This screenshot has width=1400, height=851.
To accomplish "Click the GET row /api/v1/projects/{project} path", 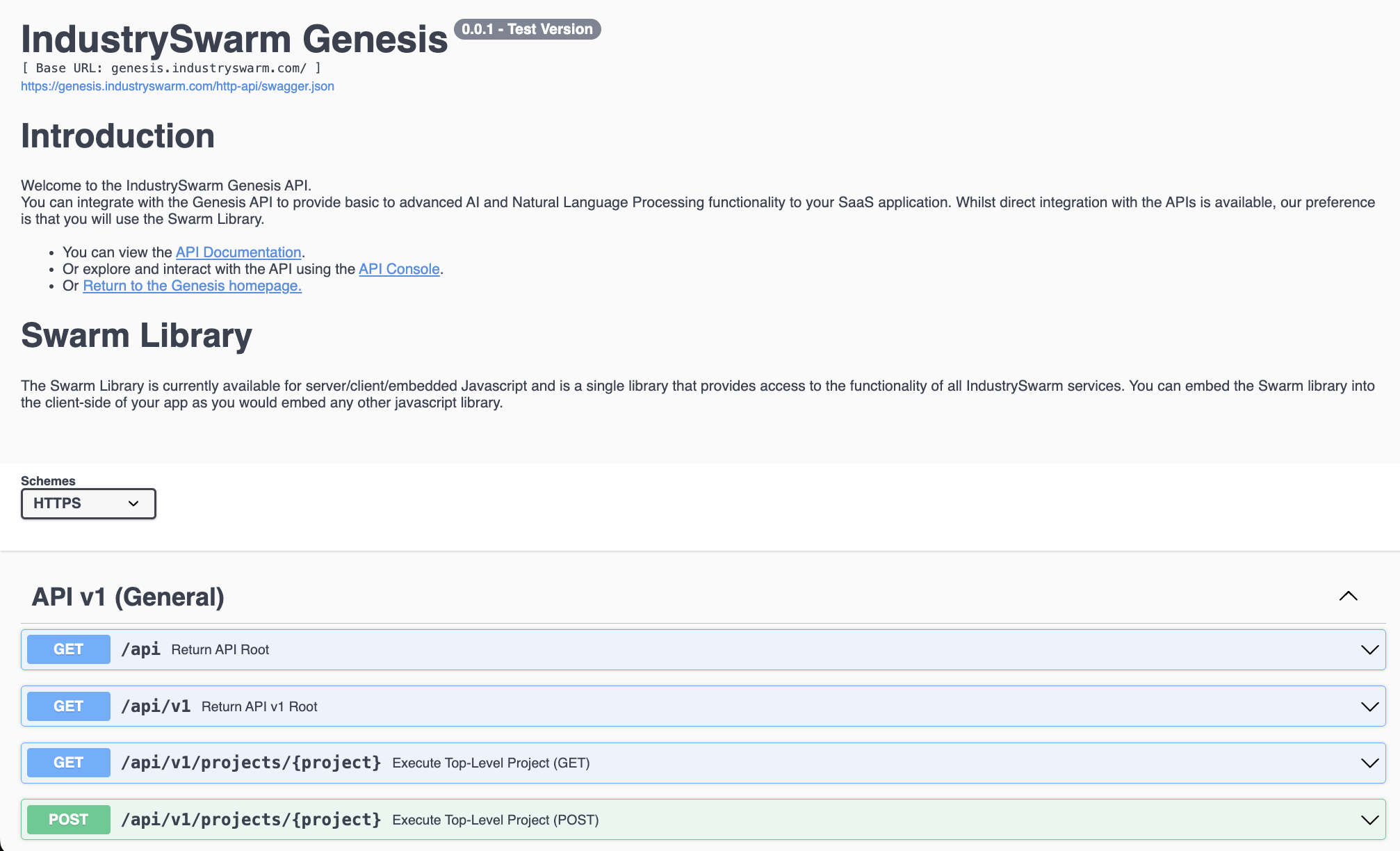I will point(251,763).
